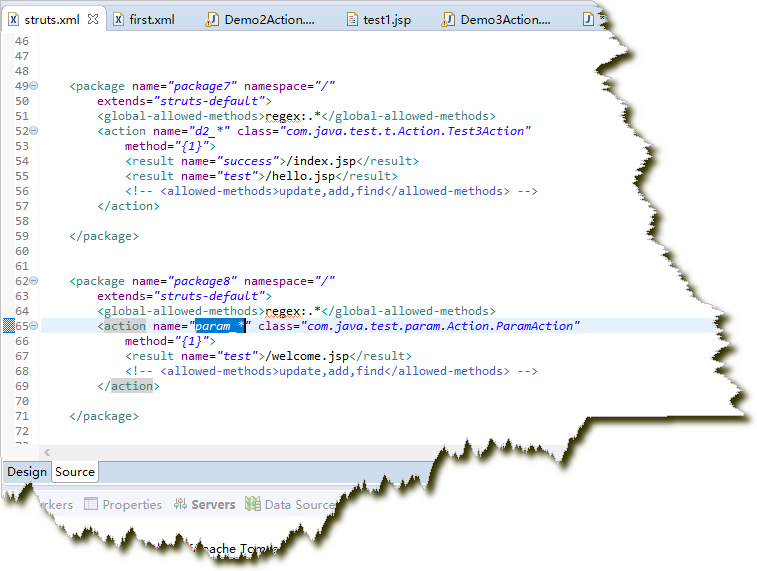Click line number 60 in the gutter
Viewport: 757px width, 571px height.
[22, 251]
